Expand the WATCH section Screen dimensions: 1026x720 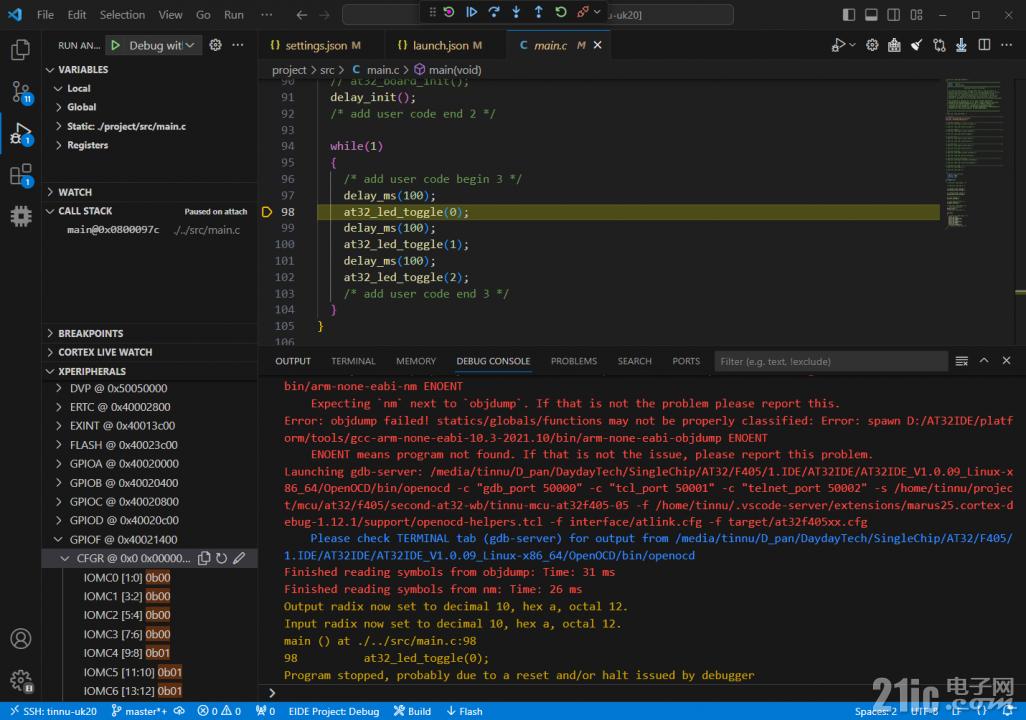click(x=50, y=192)
